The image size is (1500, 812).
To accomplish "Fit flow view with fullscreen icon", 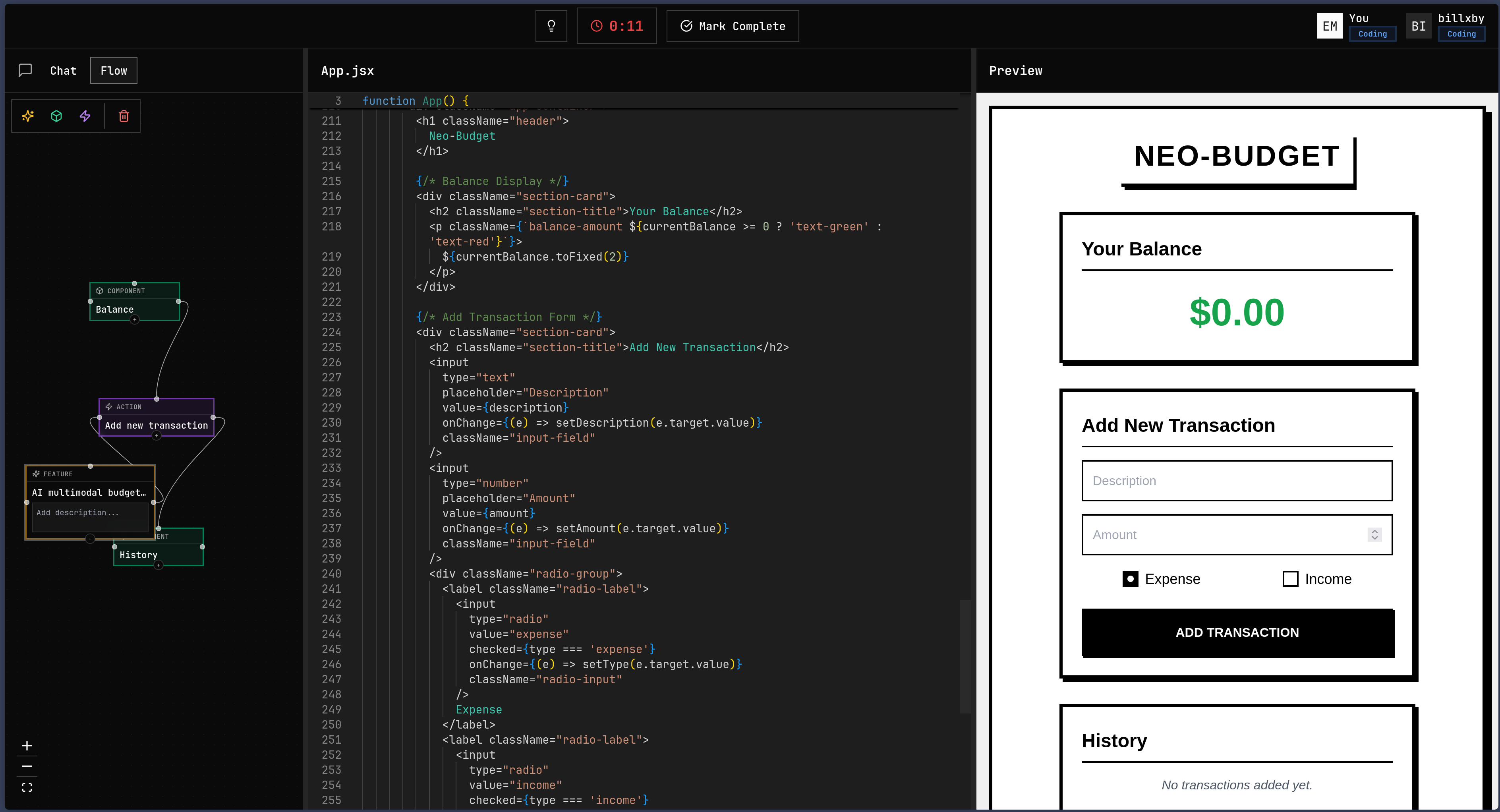I will [x=27, y=787].
